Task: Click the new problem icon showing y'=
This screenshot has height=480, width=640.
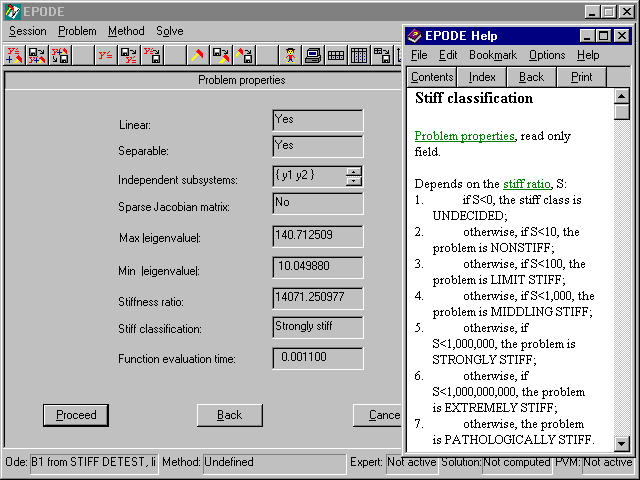Action: click(104, 55)
